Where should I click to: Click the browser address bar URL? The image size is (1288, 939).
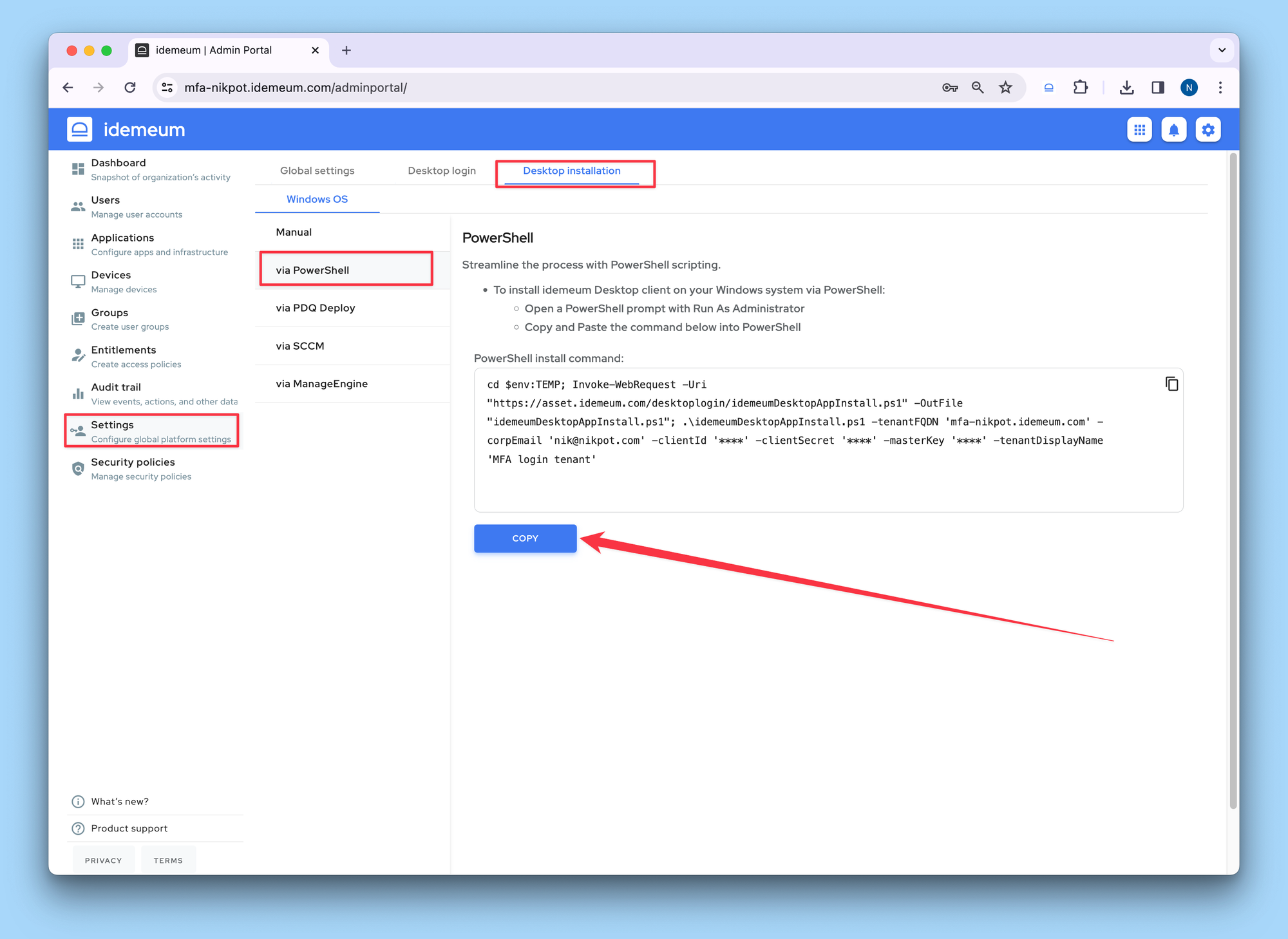tap(296, 88)
